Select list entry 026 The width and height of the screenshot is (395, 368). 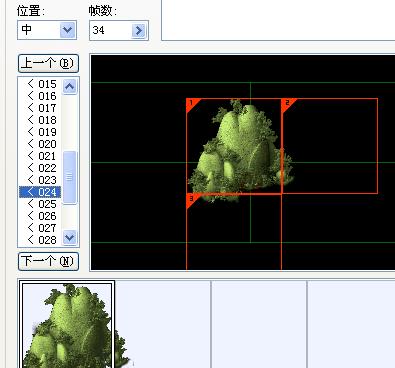click(x=41, y=216)
